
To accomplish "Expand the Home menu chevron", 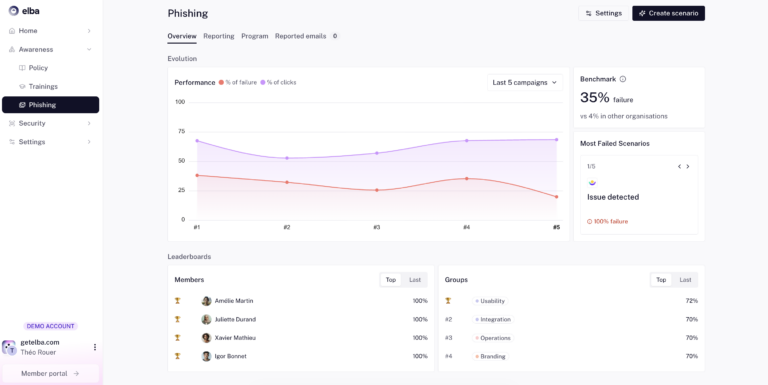I will click(89, 31).
